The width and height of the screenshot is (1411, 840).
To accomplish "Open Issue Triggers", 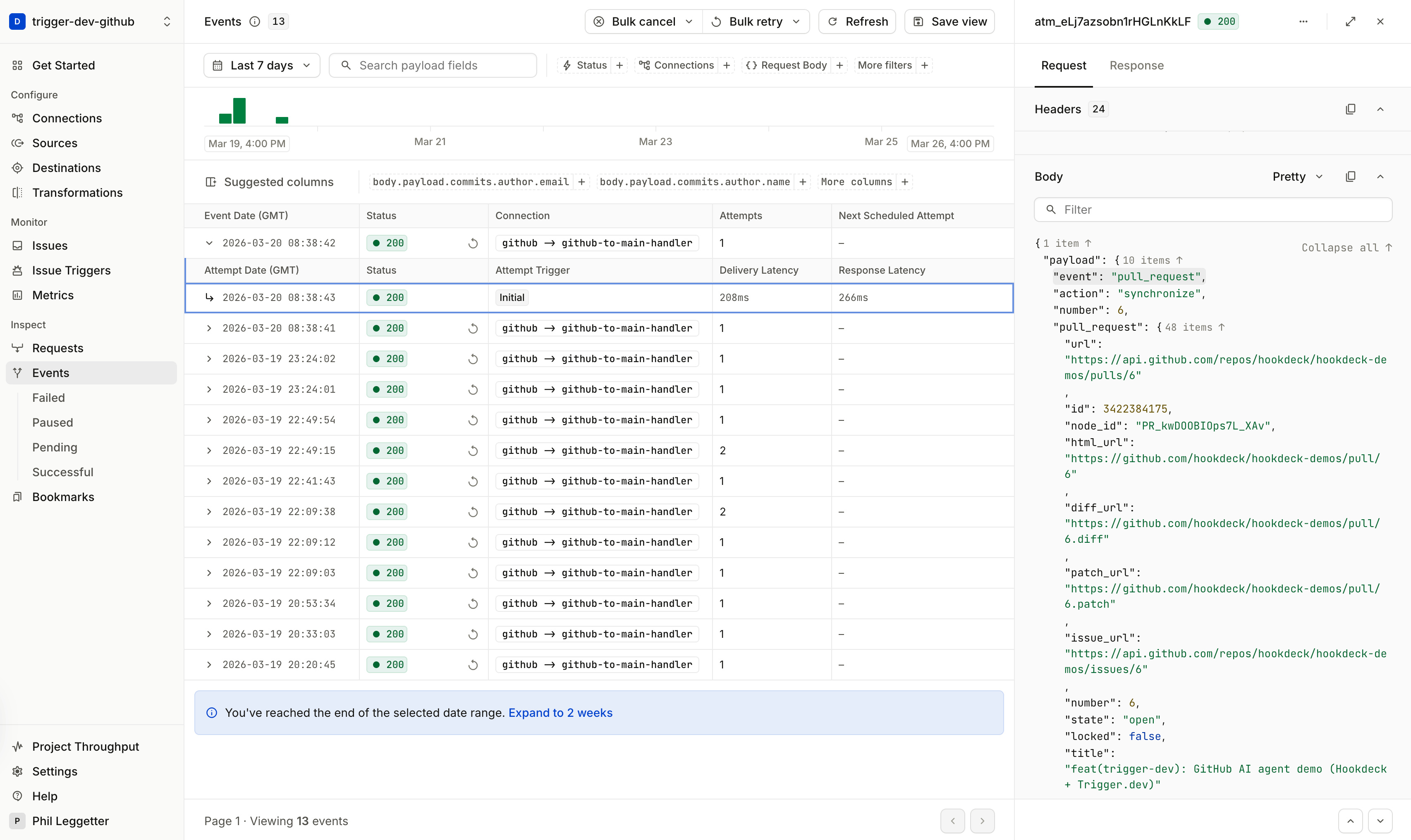I will pos(72,270).
